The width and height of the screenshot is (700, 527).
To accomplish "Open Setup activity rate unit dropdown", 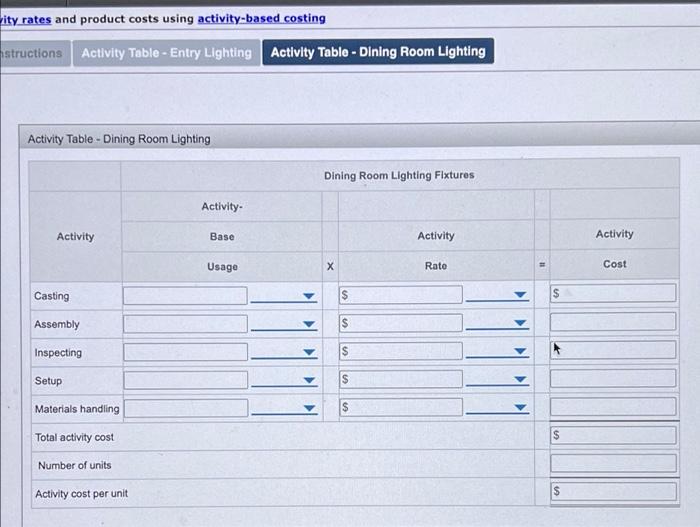I will click(497, 379).
